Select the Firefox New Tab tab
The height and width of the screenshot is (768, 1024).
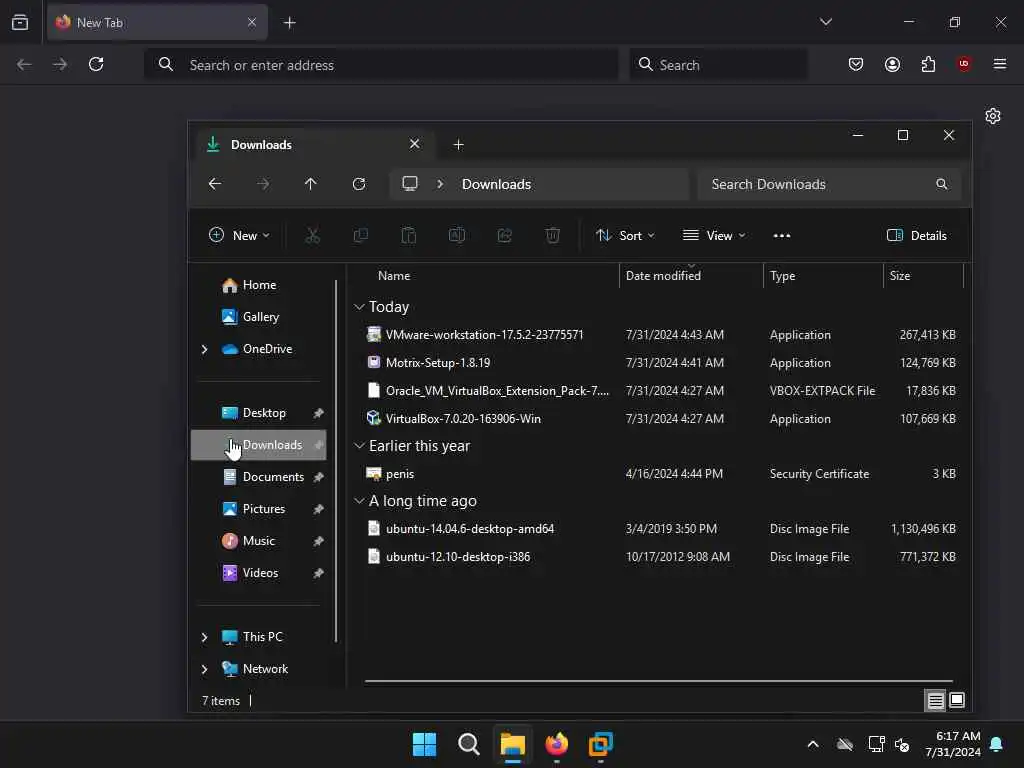[x=157, y=23]
